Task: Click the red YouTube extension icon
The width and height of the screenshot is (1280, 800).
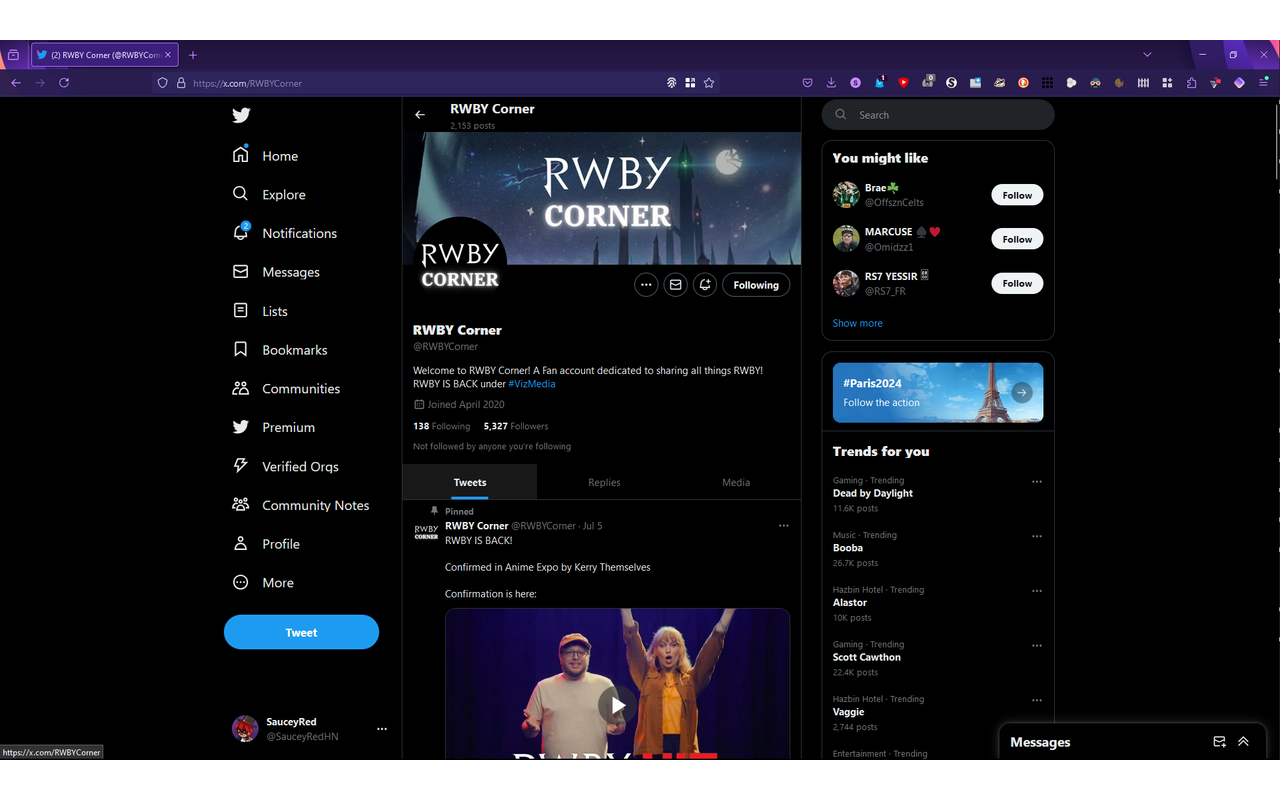Action: (x=903, y=83)
